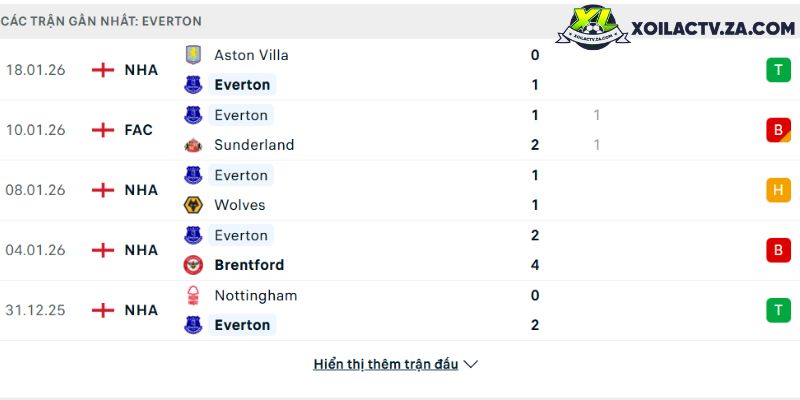Click the Nottingham team name
The width and height of the screenshot is (800, 400).
tap(255, 295)
